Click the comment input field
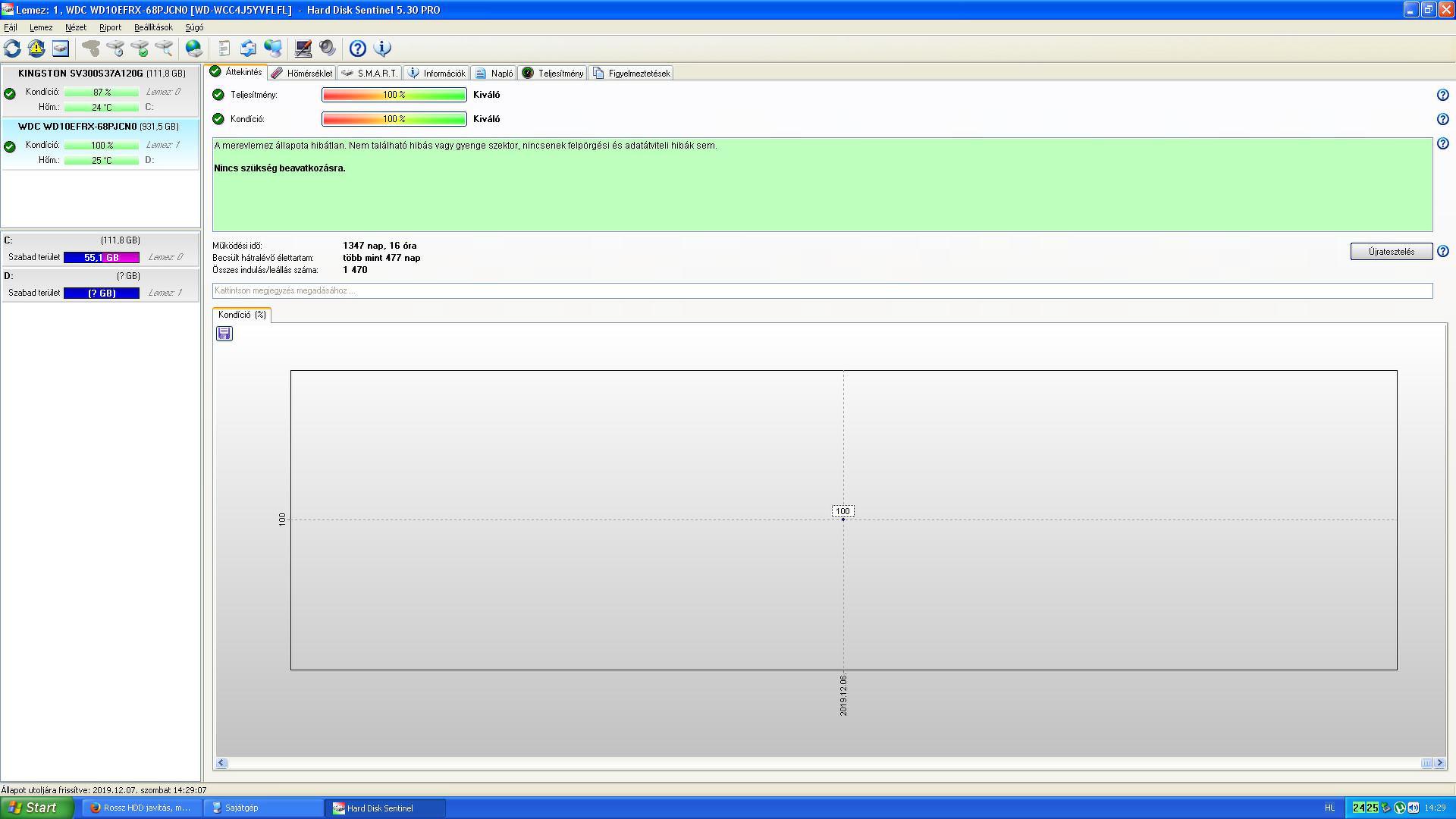The height and width of the screenshot is (819, 1456). tap(822, 290)
